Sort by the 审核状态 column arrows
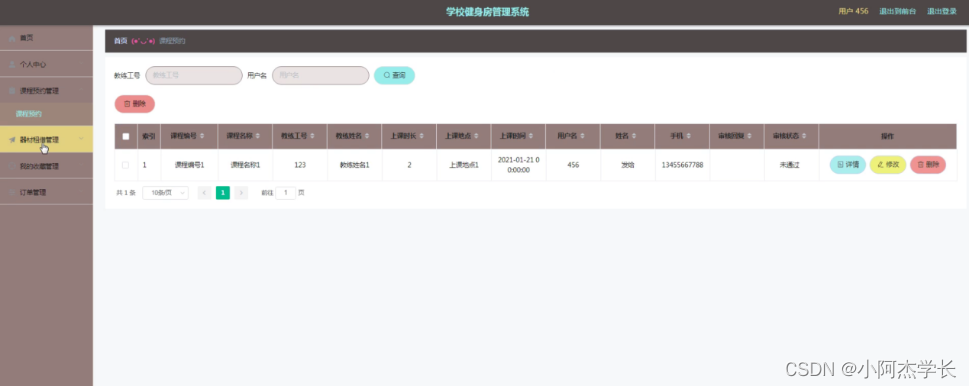 [x=804, y=136]
